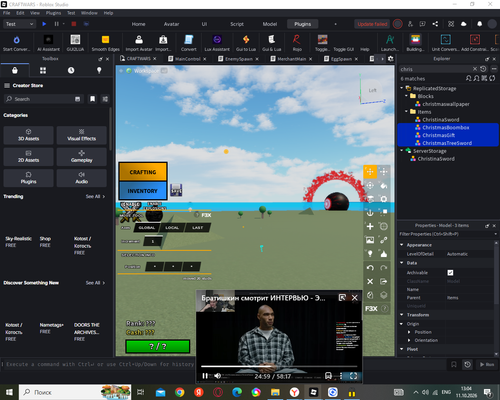Expand the Orientation property

coord(409,340)
